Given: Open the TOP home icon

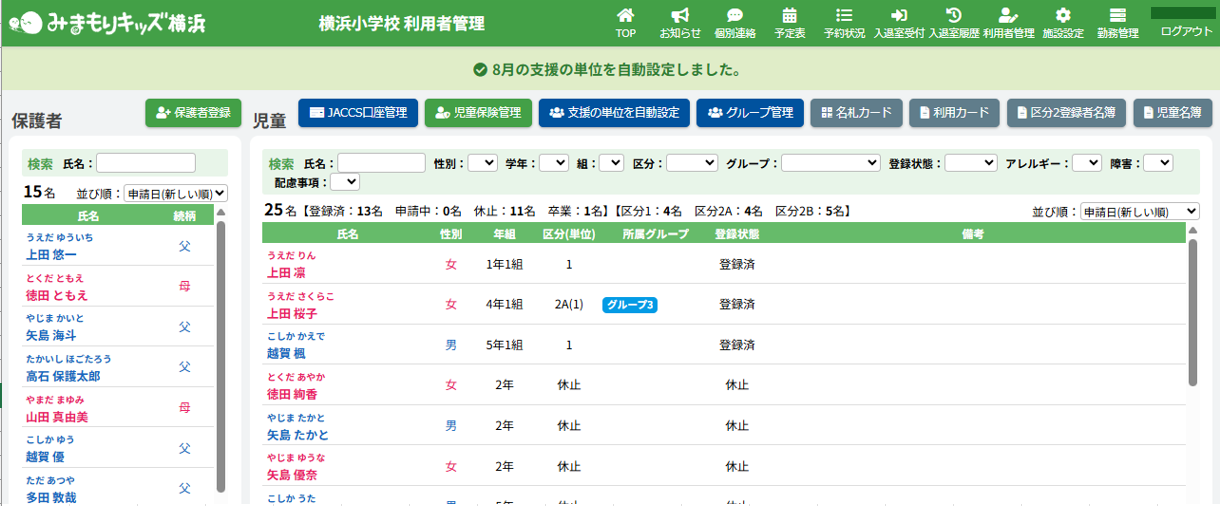Looking at the screenshot, I should pyautogui.click(x=625, y=16).
